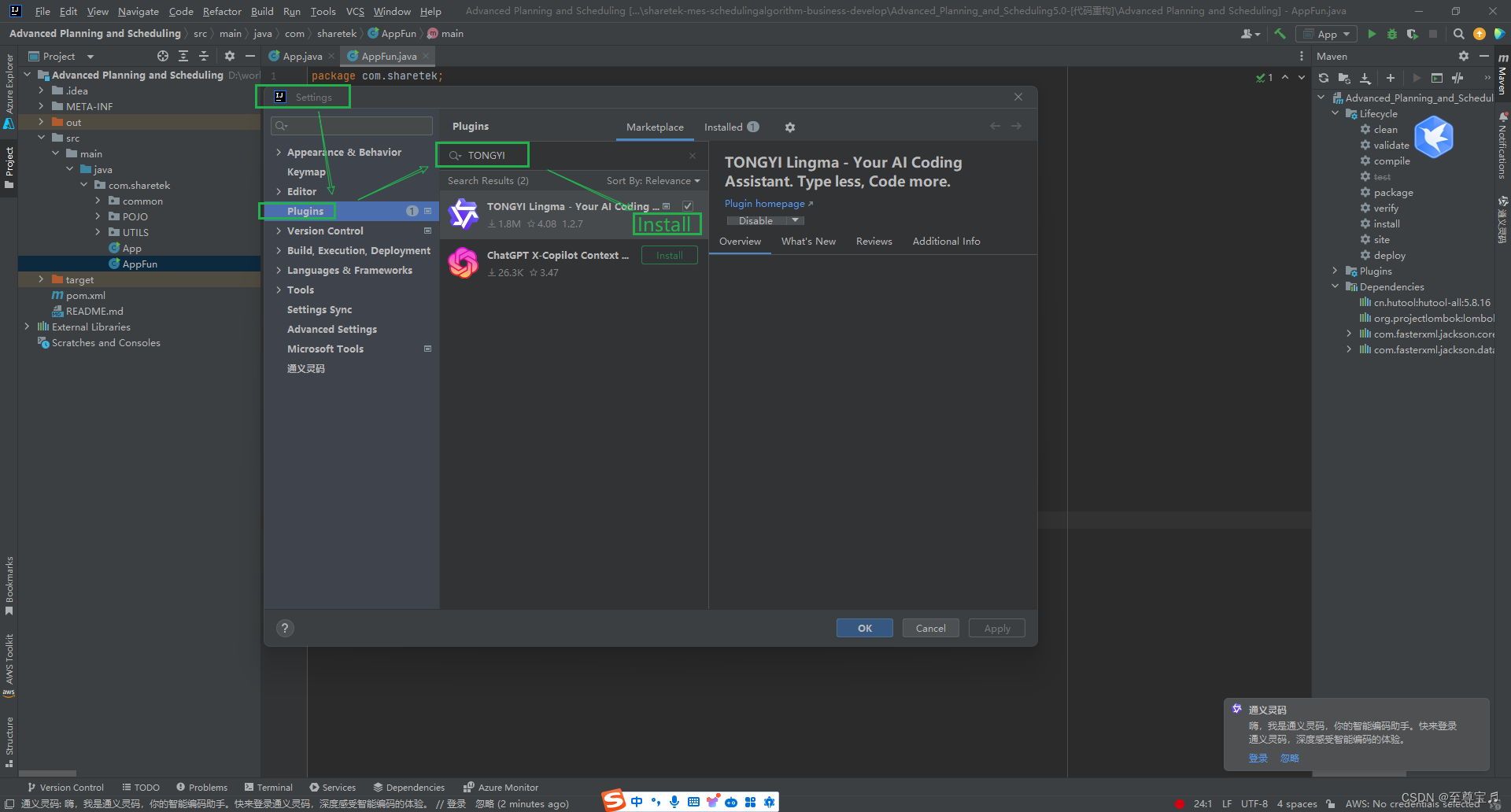Toggle the Structure tool window stripe
1511x812 pixels.
(9, 741)
